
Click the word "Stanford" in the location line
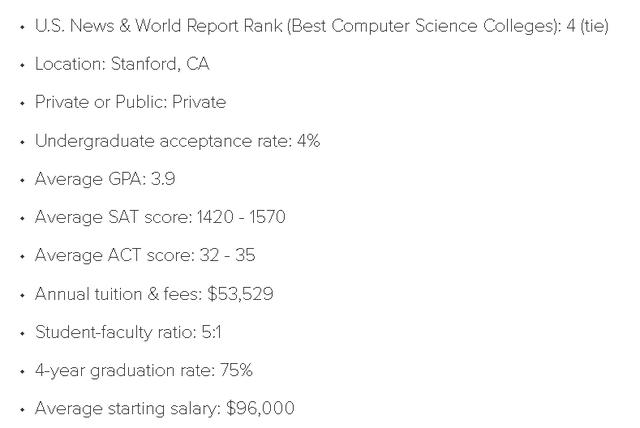[x=144, y=64]
